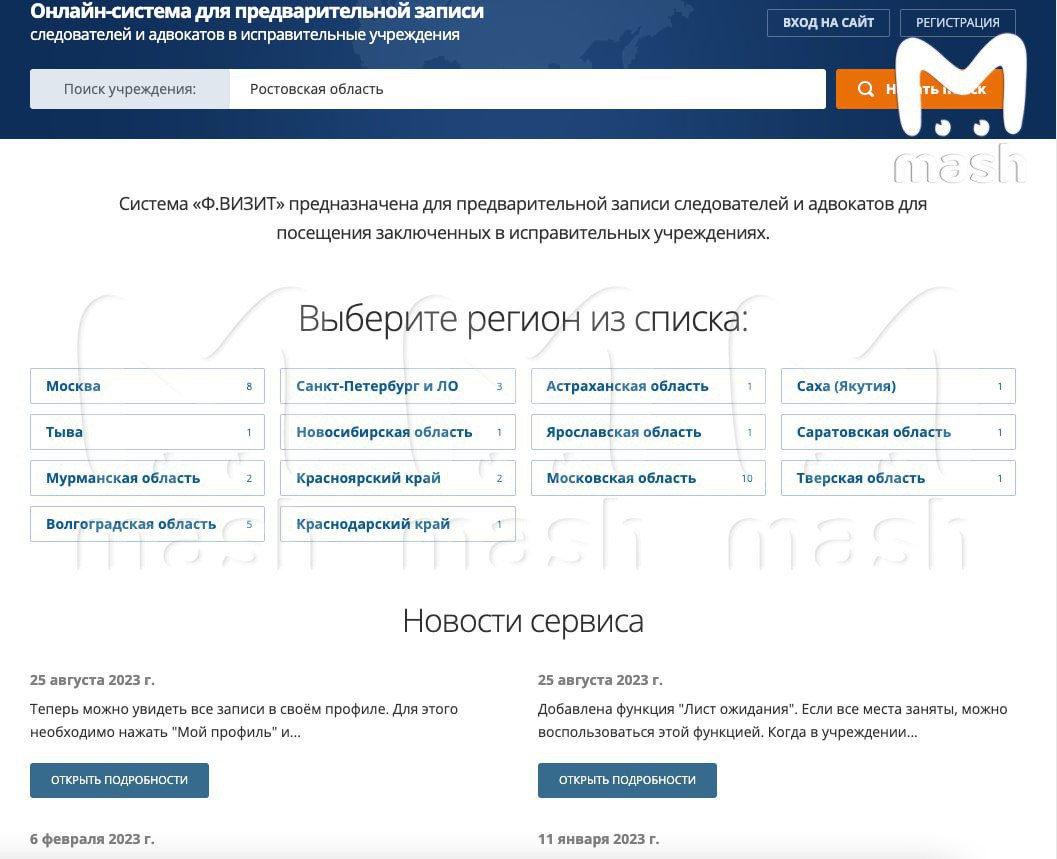Image resolution: width=1057 pixels, height=859 pixels.
Task: Click the orange search button with magnifier icon
Action: [919, 89]
